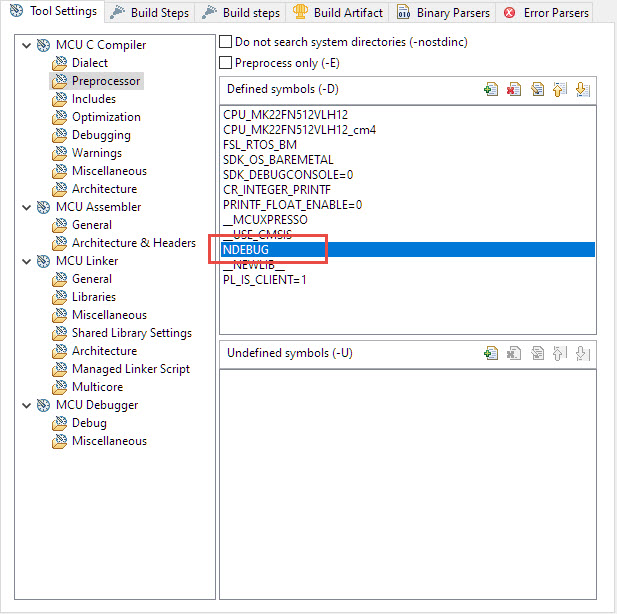617x614 pixels.
Task: Collapse the MCU Assembler tree node
Action: 26,207
